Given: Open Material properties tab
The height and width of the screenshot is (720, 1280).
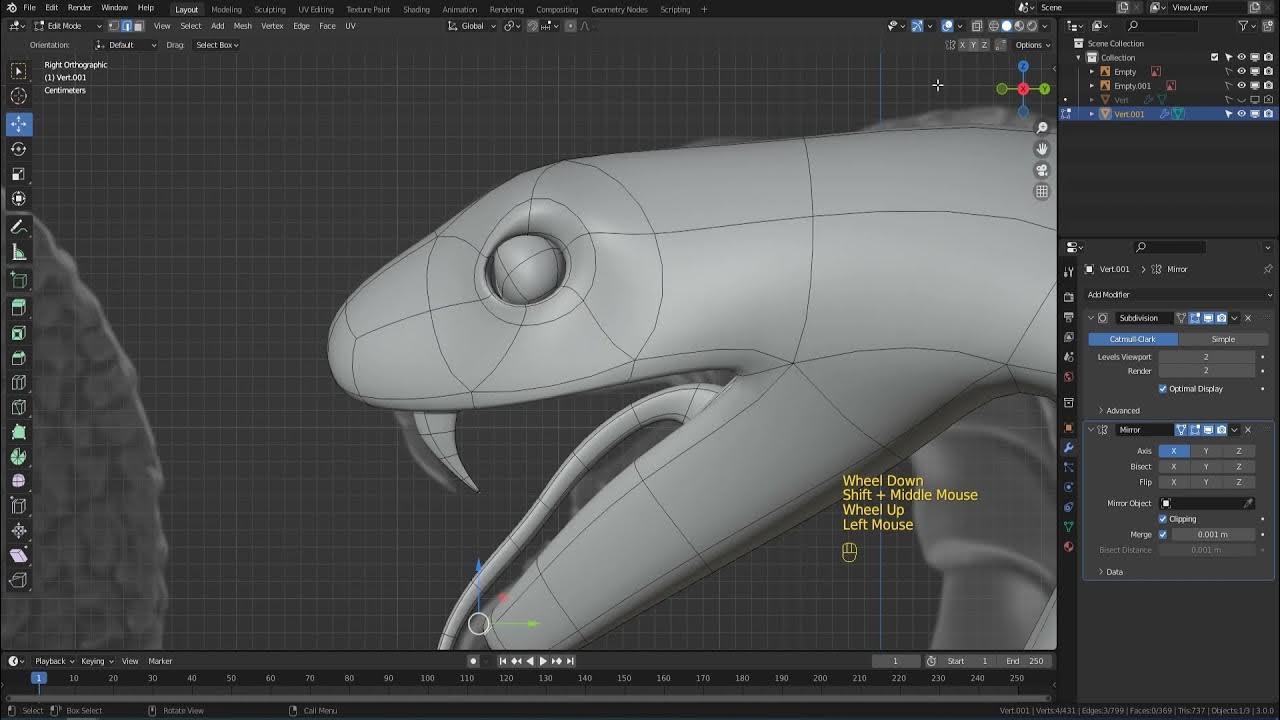Looking at the screenshot, I should pyautogui.click(x=1068, y=547).
